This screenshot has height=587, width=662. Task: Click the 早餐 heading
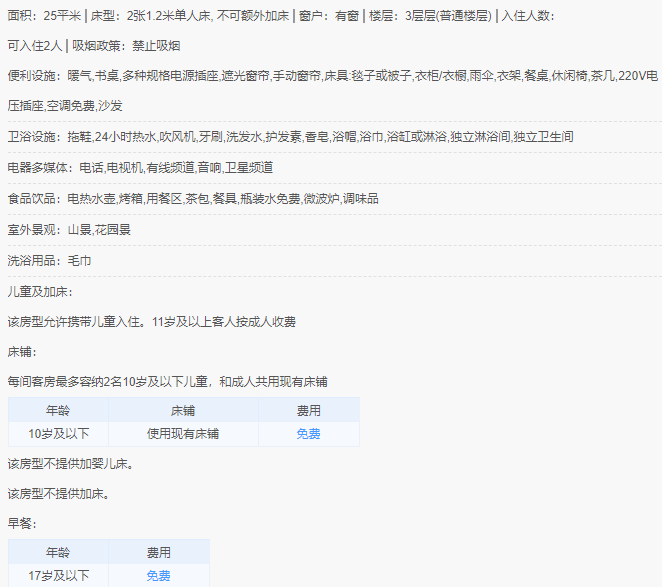pos(22,524)
